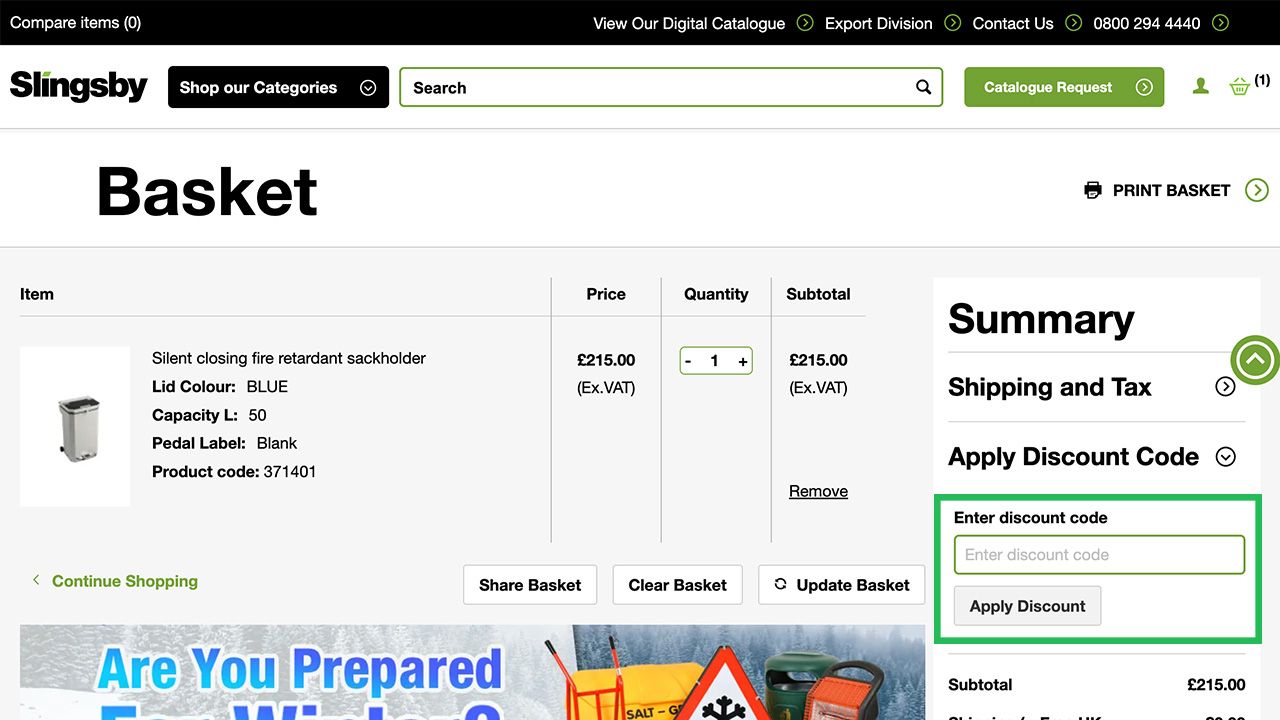The width and height of the screenshot is (1280, 720).
Task: Click Compare items (0) link
Action: coord(75,22)
